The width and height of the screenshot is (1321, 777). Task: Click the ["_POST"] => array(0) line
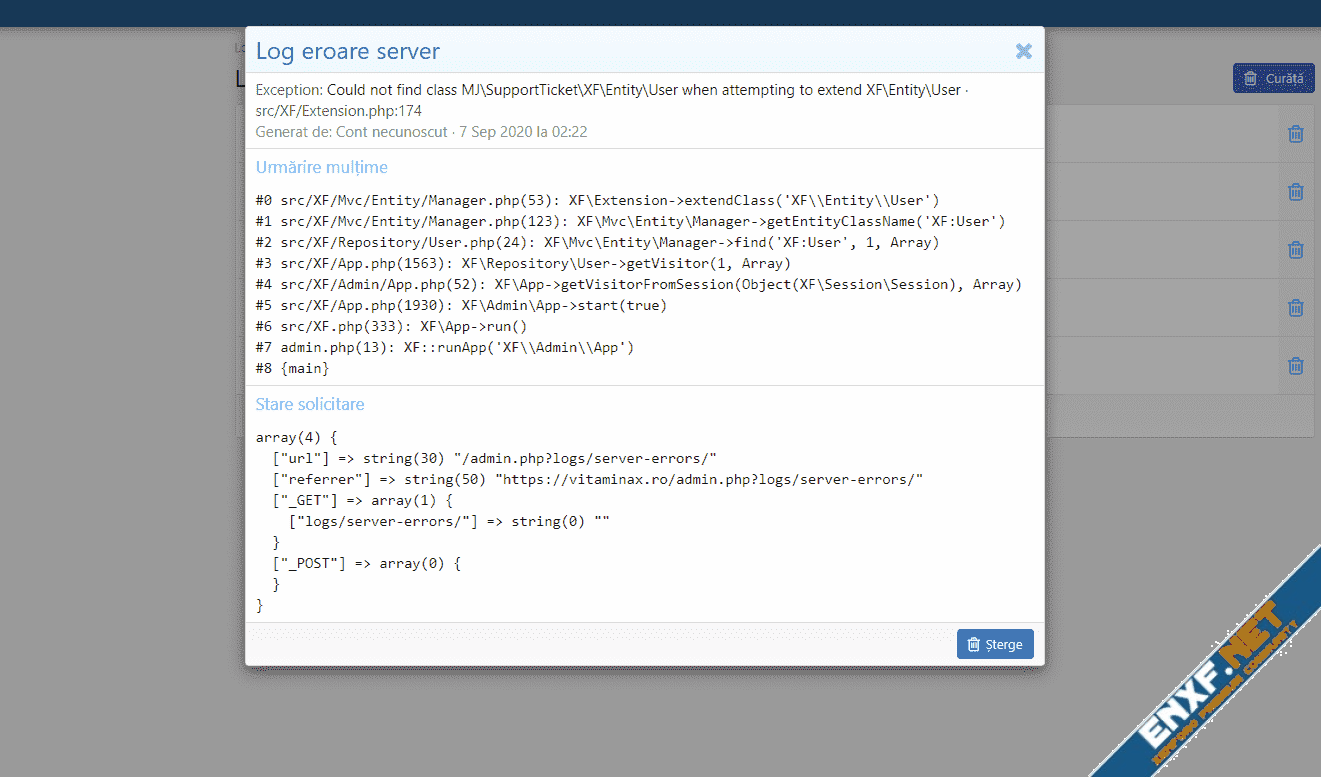(x=367, y=563)
